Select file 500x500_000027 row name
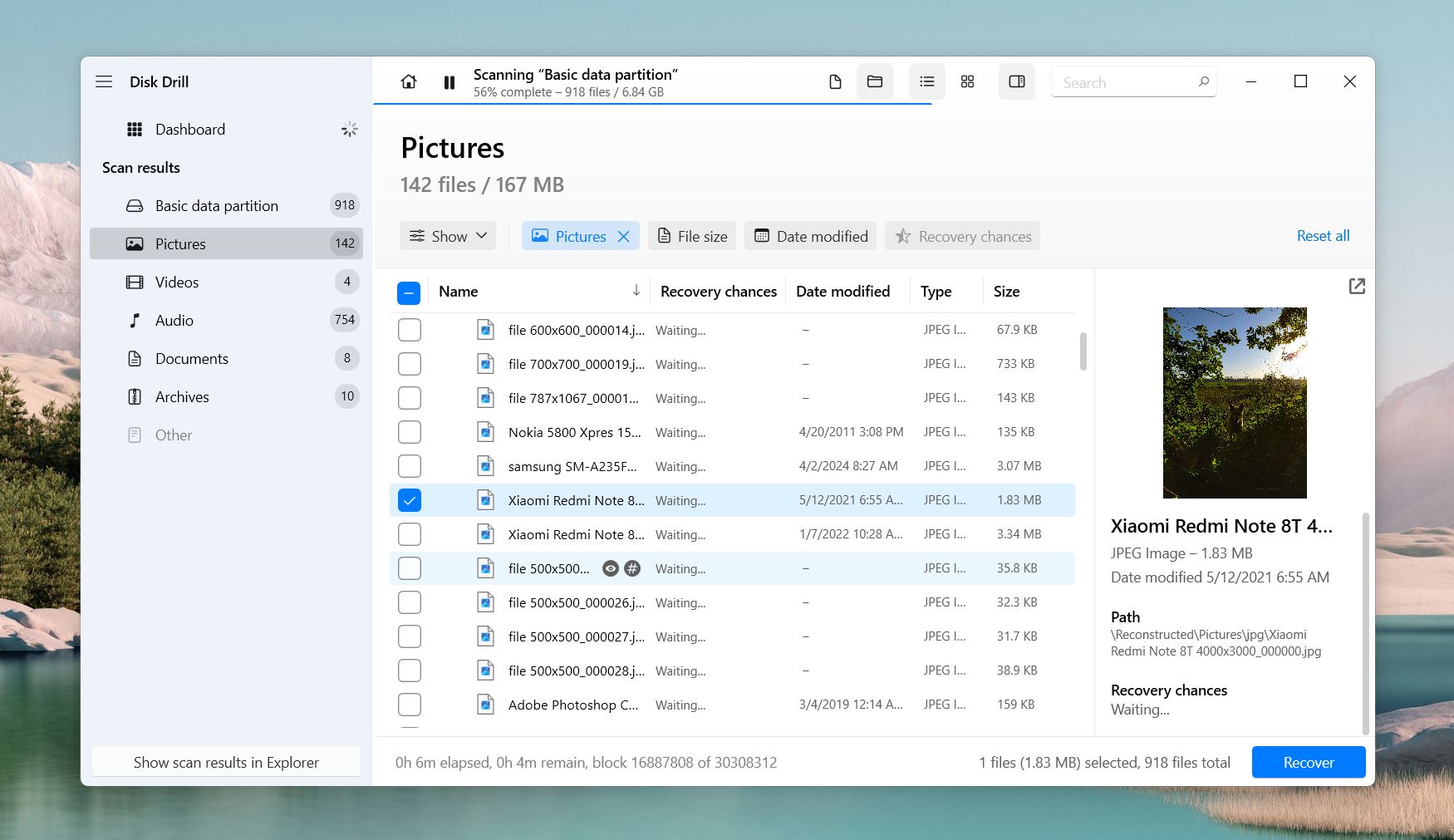This screenshot has width=1454, height=840. [x=576, y=636]
